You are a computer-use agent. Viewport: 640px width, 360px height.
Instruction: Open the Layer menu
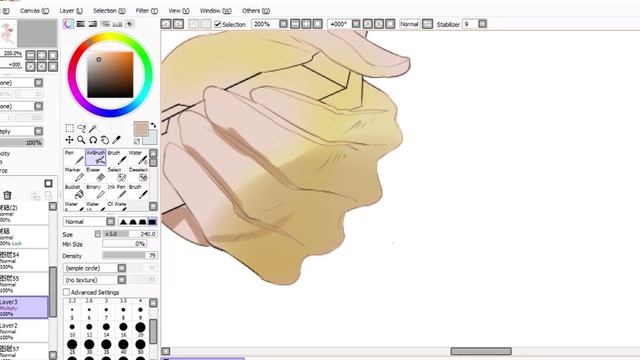[71, 11]
